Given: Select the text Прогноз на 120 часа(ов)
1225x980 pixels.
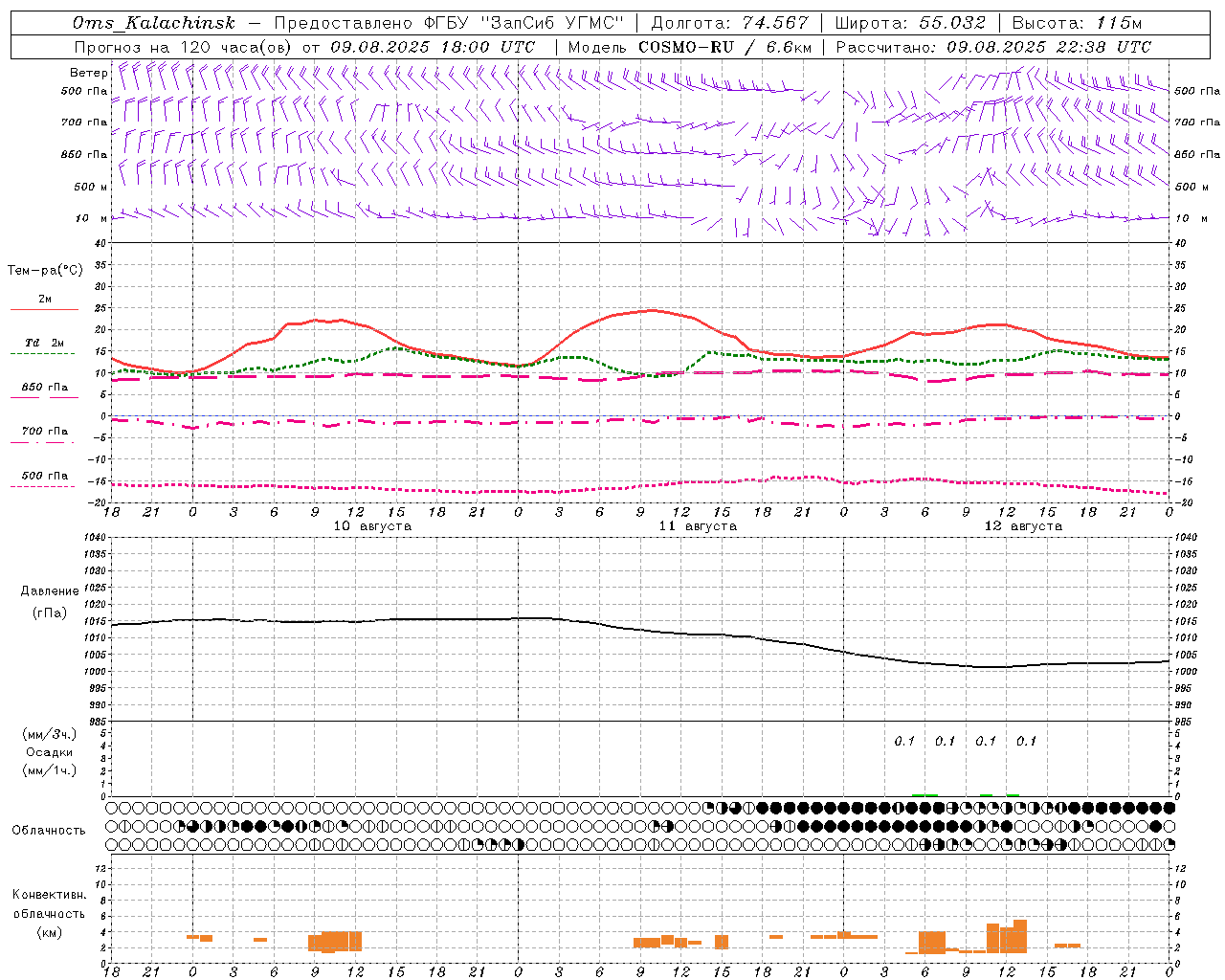Looking at the screenshot, I should pos(184,47).
